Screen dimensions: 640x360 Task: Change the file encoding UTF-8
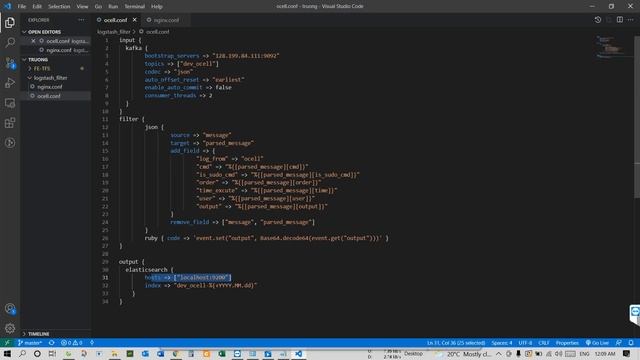tap(525, 343)
